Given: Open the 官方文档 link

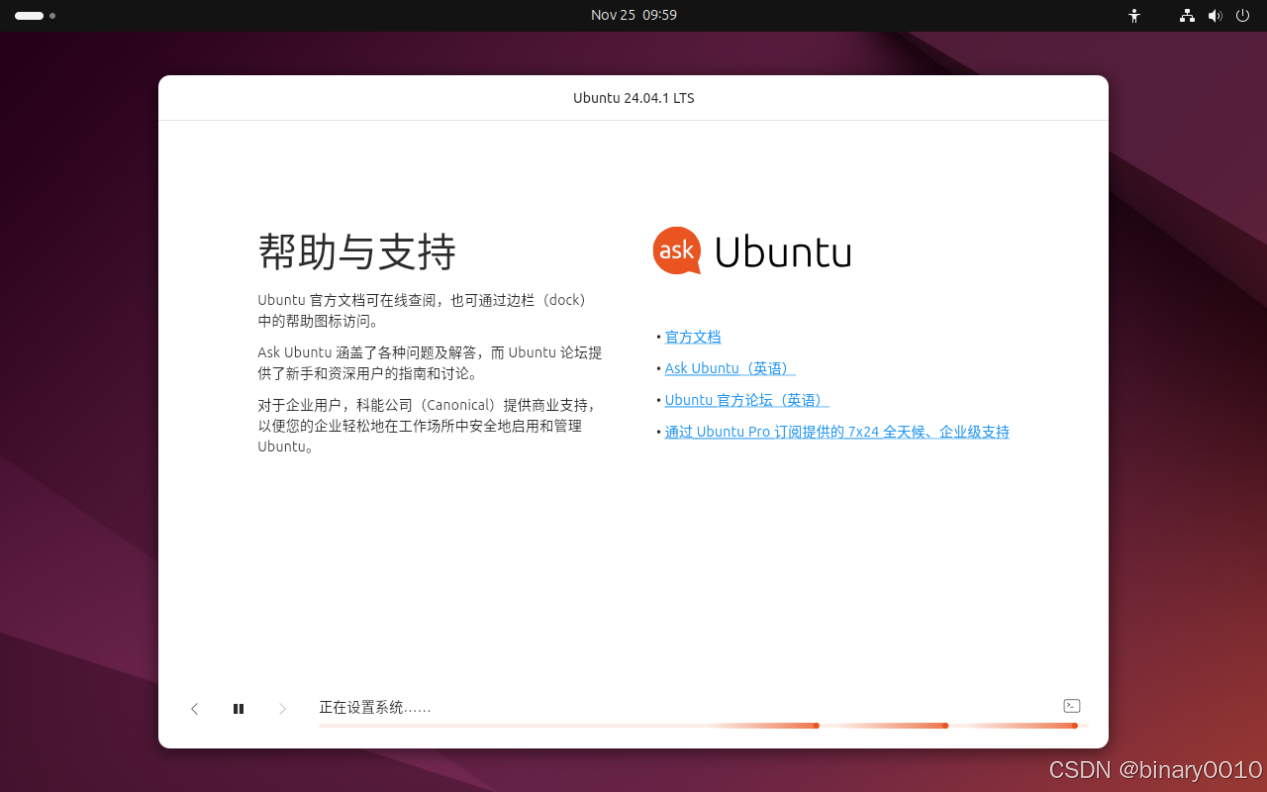Looking at the screenshot, I should pos(692,336).
